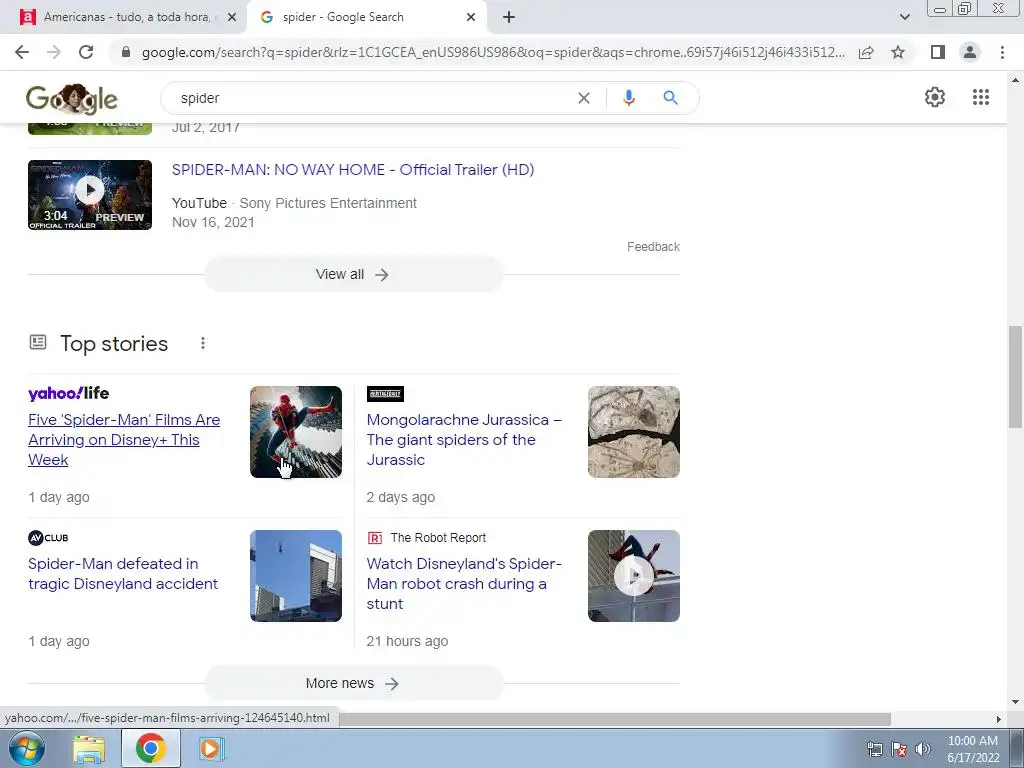Click the yahoo!life source logo
The width and height of the screenshot is (1024, 768).
(69, 393)
